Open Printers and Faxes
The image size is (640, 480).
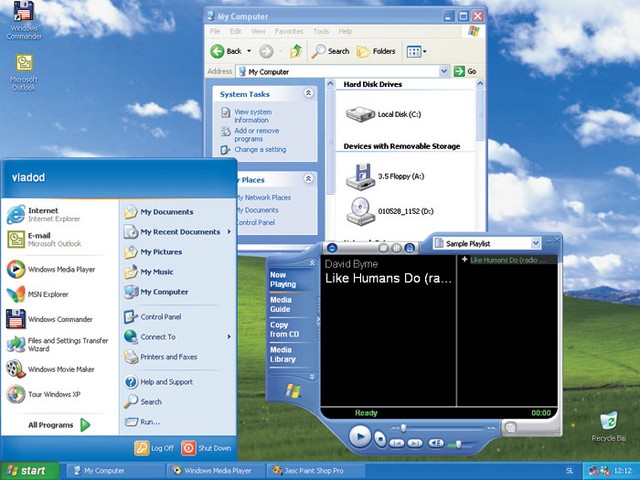[x=161, y=357]
